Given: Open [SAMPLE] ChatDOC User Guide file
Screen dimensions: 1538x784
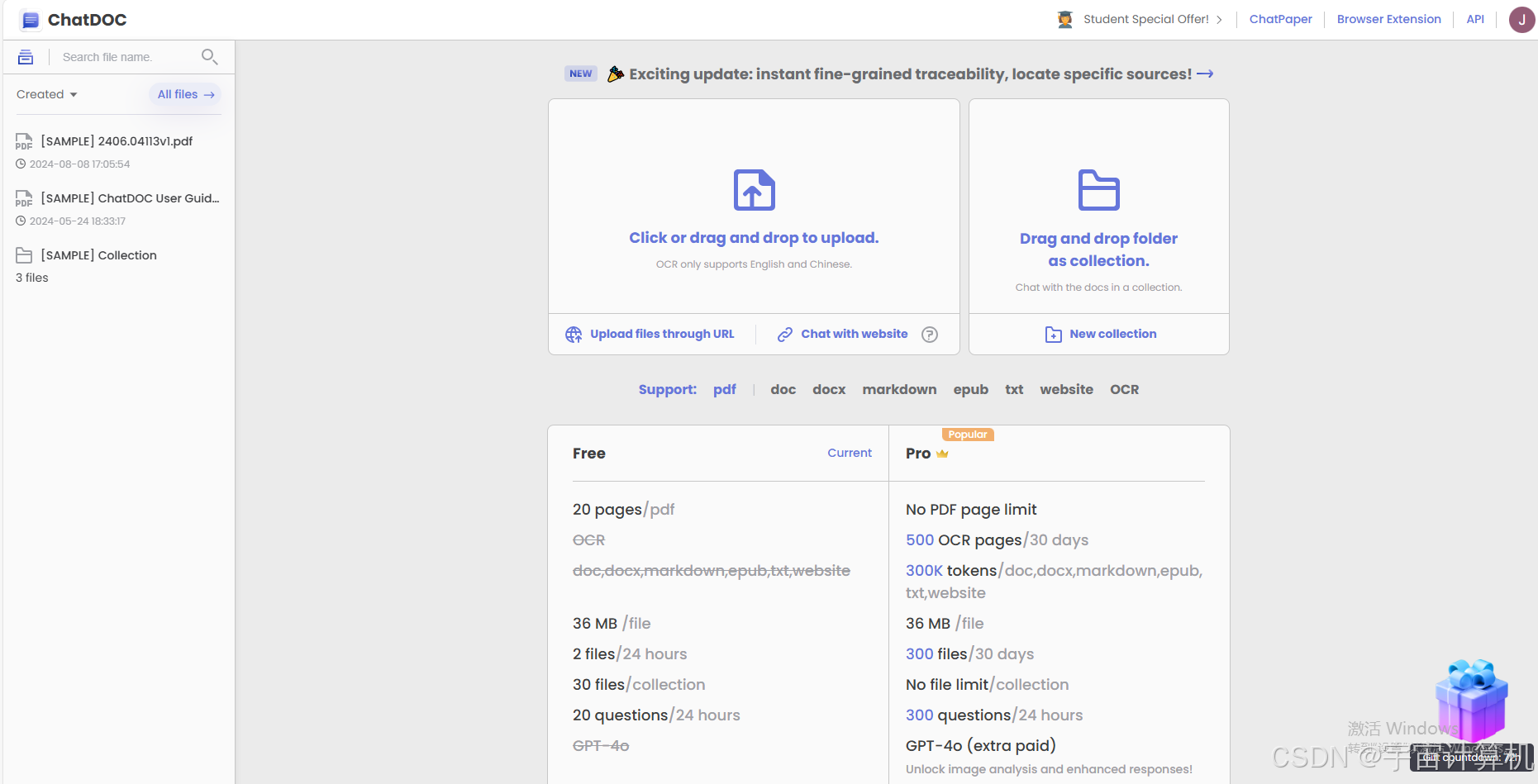Looking at the screenshot, I should click(130, 198).
